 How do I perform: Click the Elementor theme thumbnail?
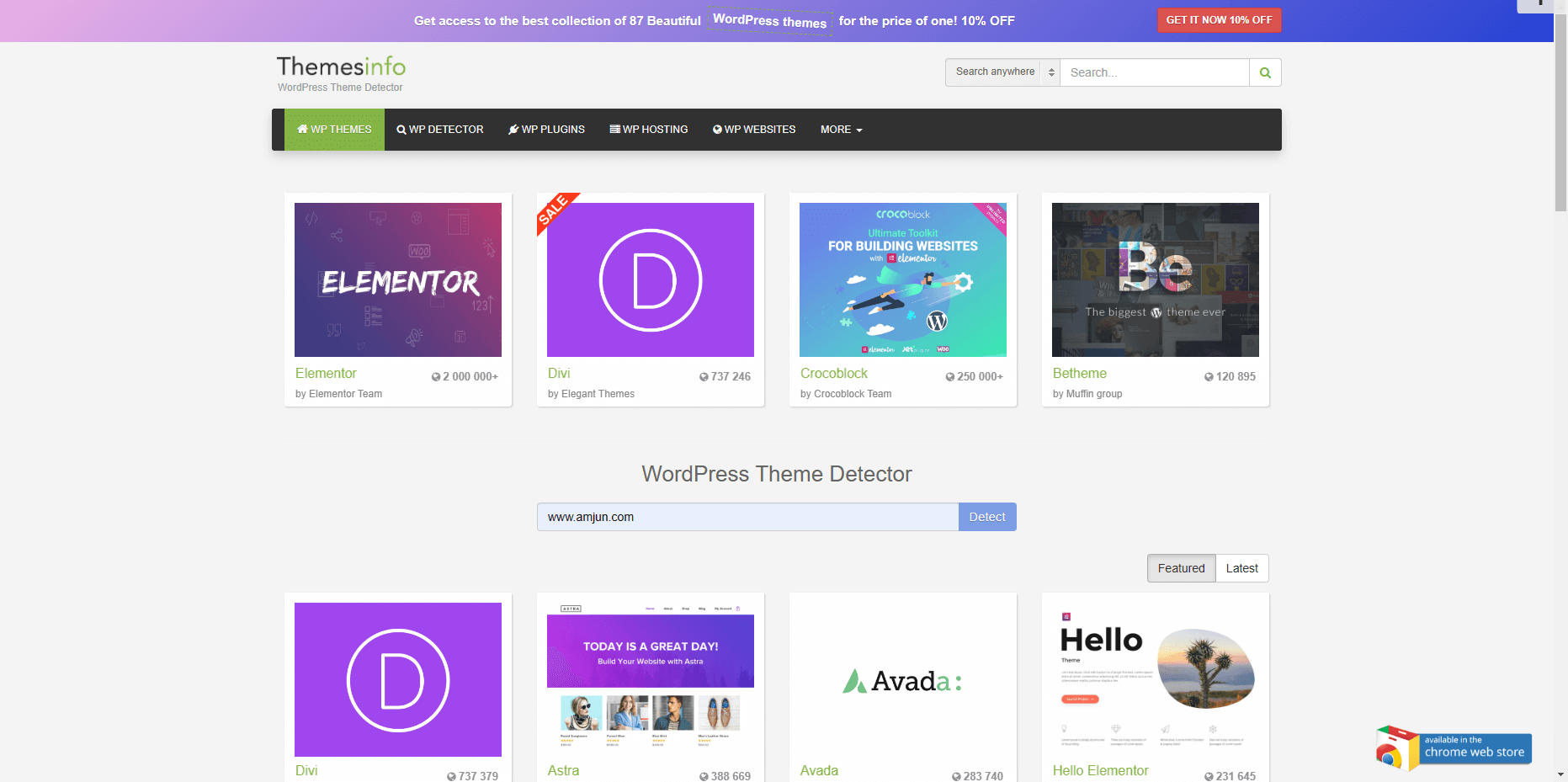pyautogui.click(x=397, y=279)
